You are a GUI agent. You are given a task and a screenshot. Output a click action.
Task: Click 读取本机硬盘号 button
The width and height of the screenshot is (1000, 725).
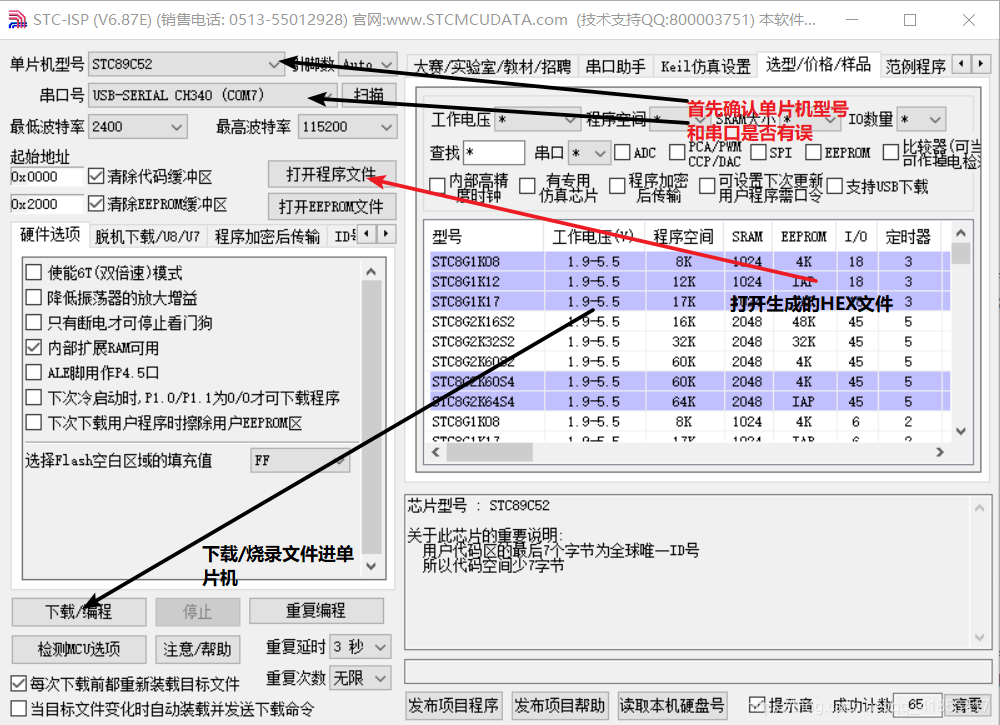click(672, 705)
